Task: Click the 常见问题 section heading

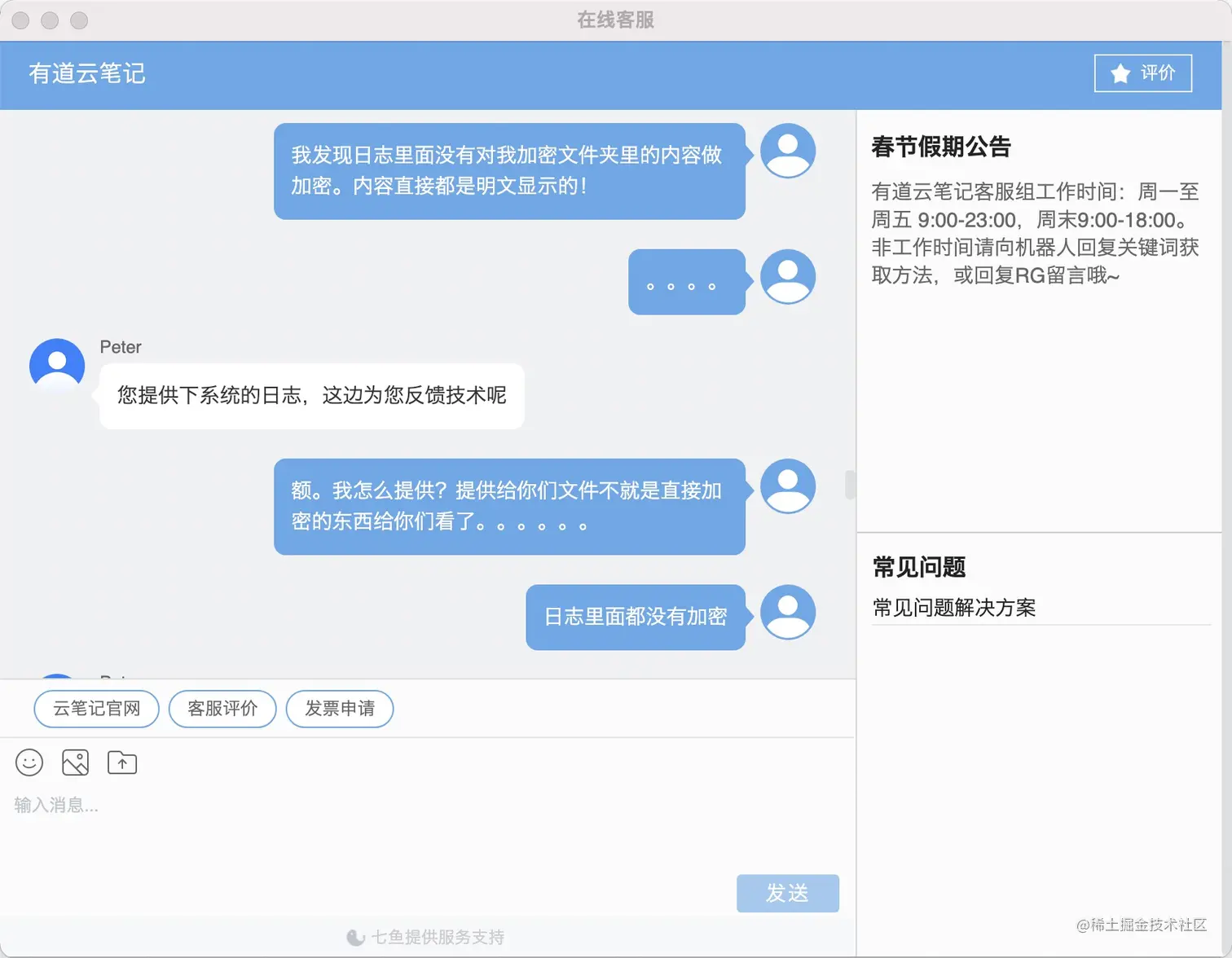Action: 919,567
